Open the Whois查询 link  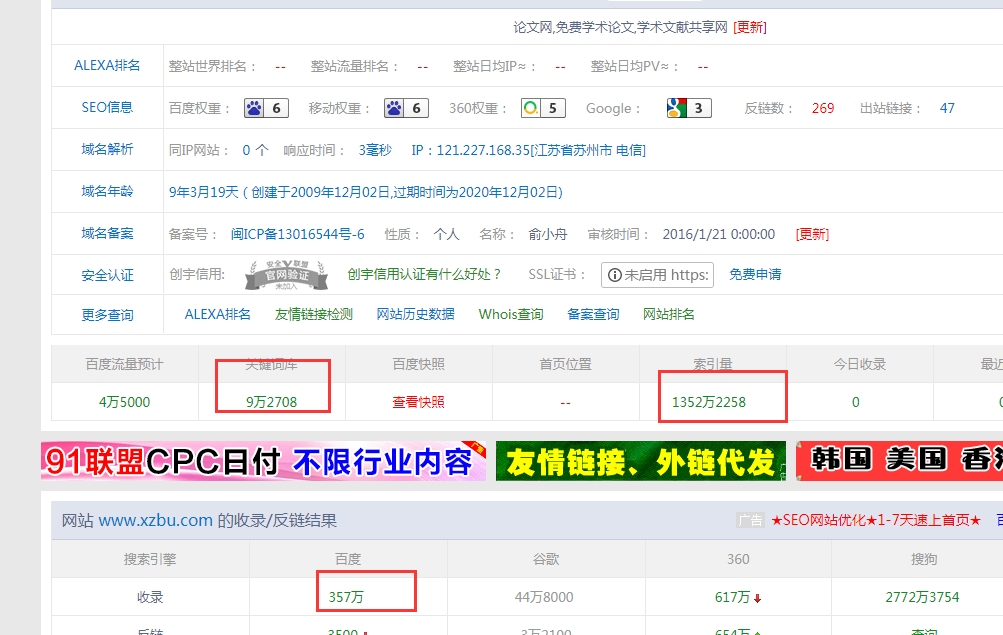tap(510, 314)
